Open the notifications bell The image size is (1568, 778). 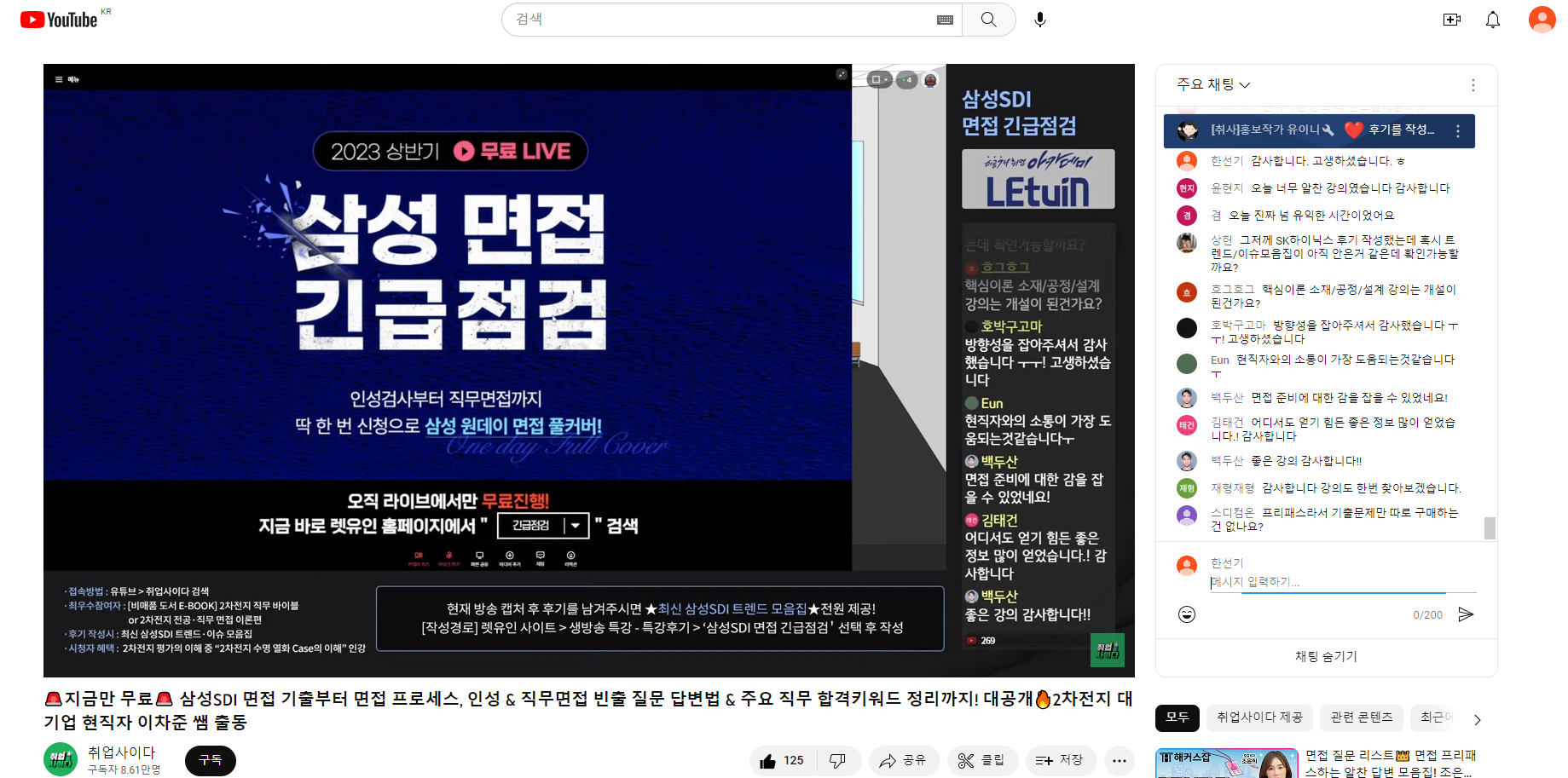[x=1492, y=20]
